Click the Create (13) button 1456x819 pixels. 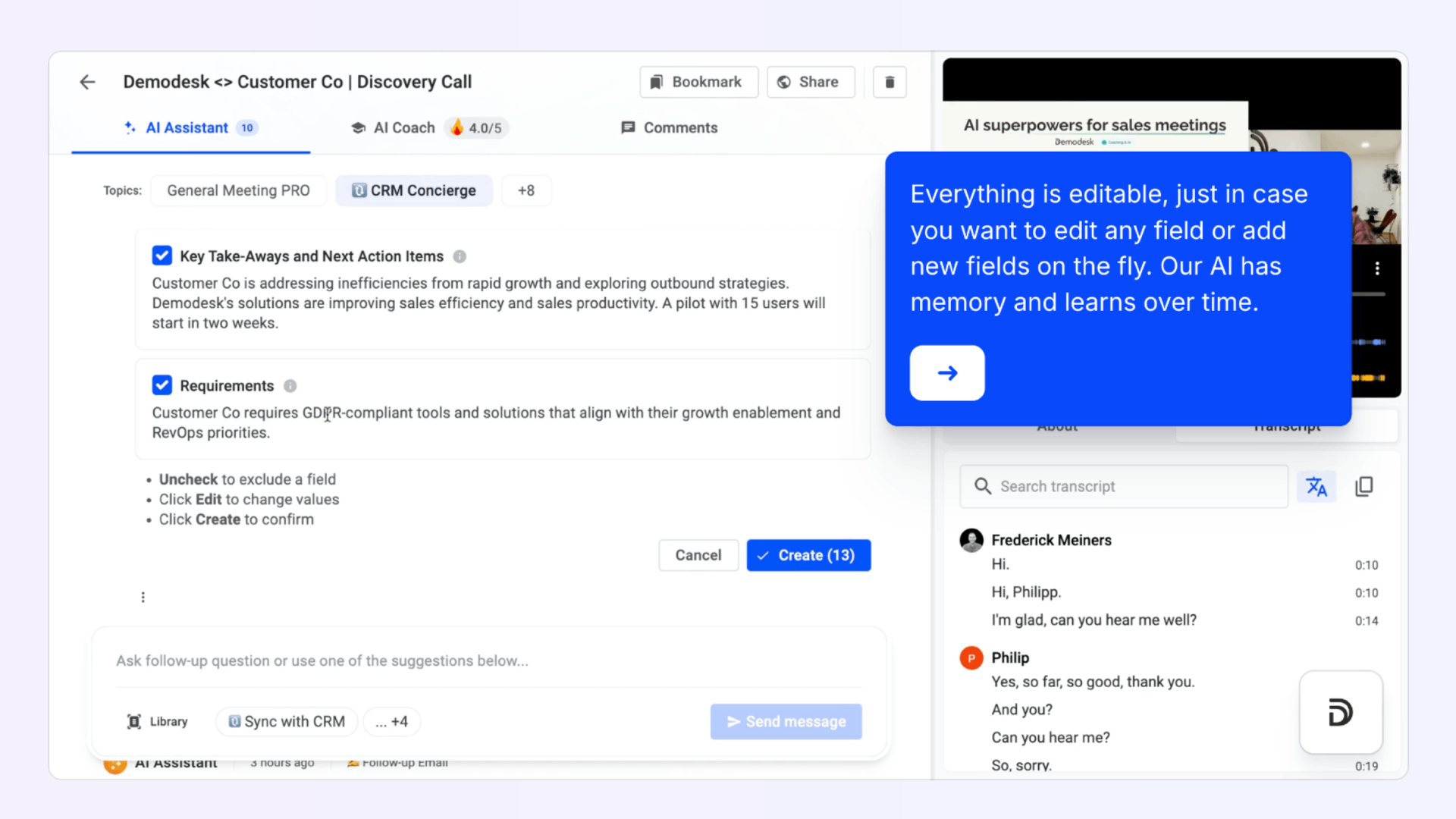pos(808,555)
